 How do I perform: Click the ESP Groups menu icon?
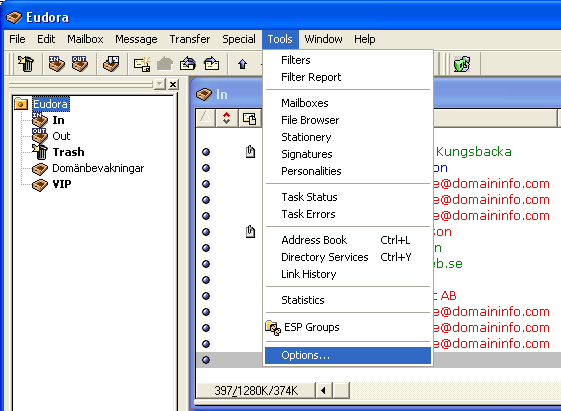coord(273,328)
